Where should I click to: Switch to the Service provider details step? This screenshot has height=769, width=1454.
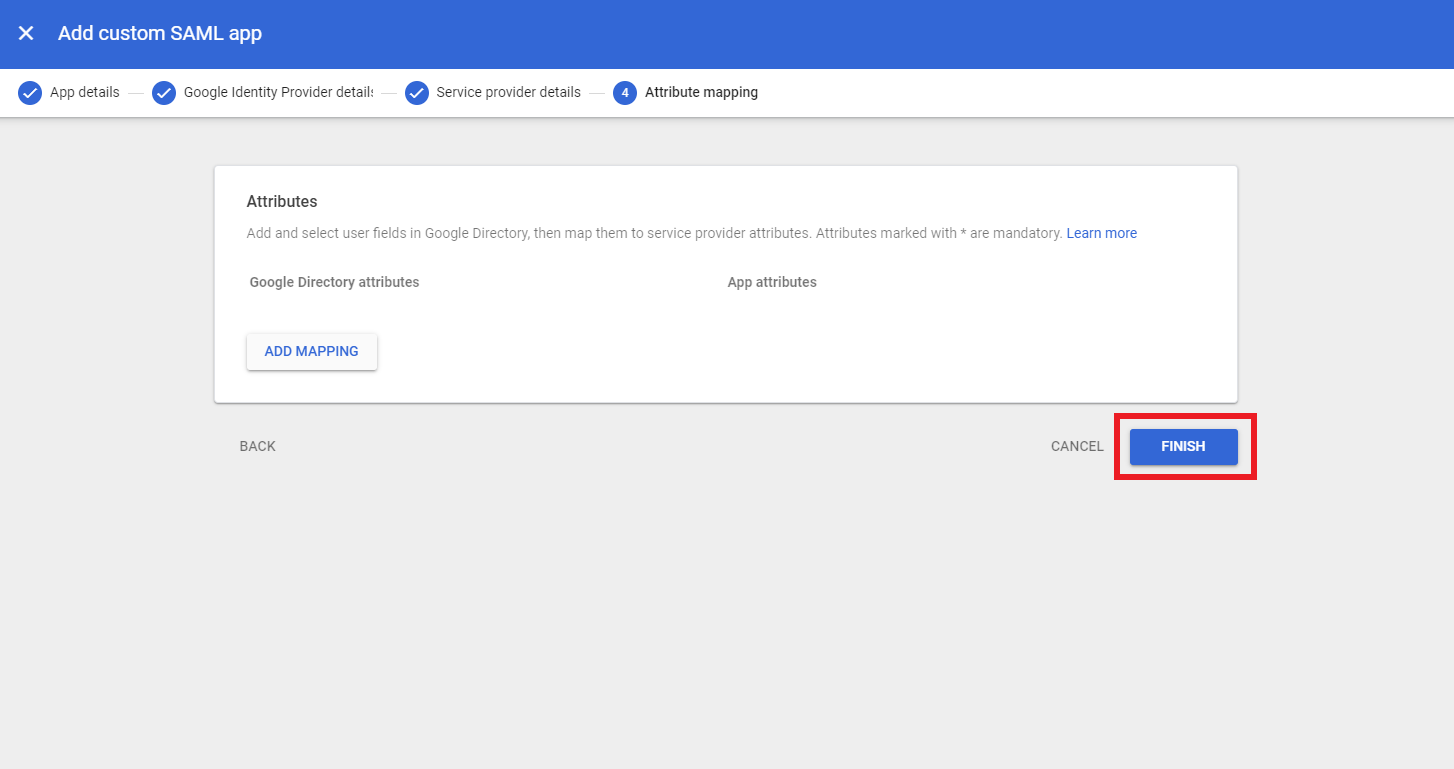coord(509,92)
